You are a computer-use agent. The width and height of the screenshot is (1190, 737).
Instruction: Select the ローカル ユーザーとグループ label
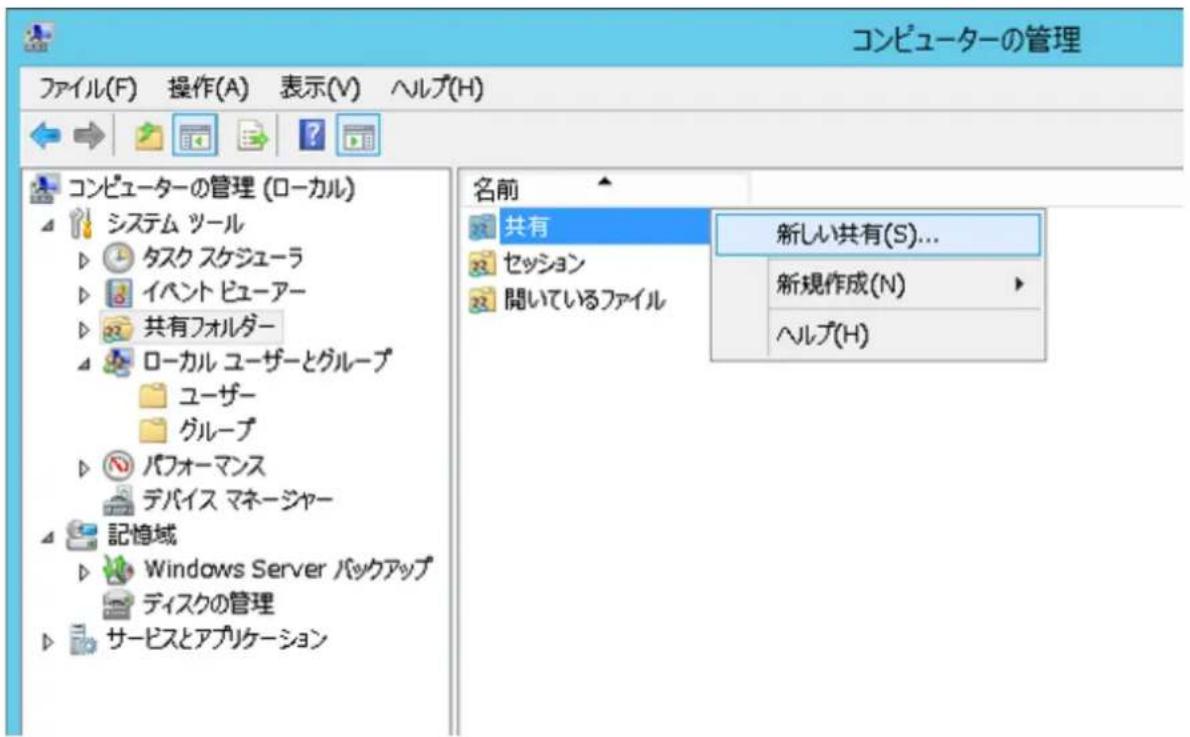267,361
